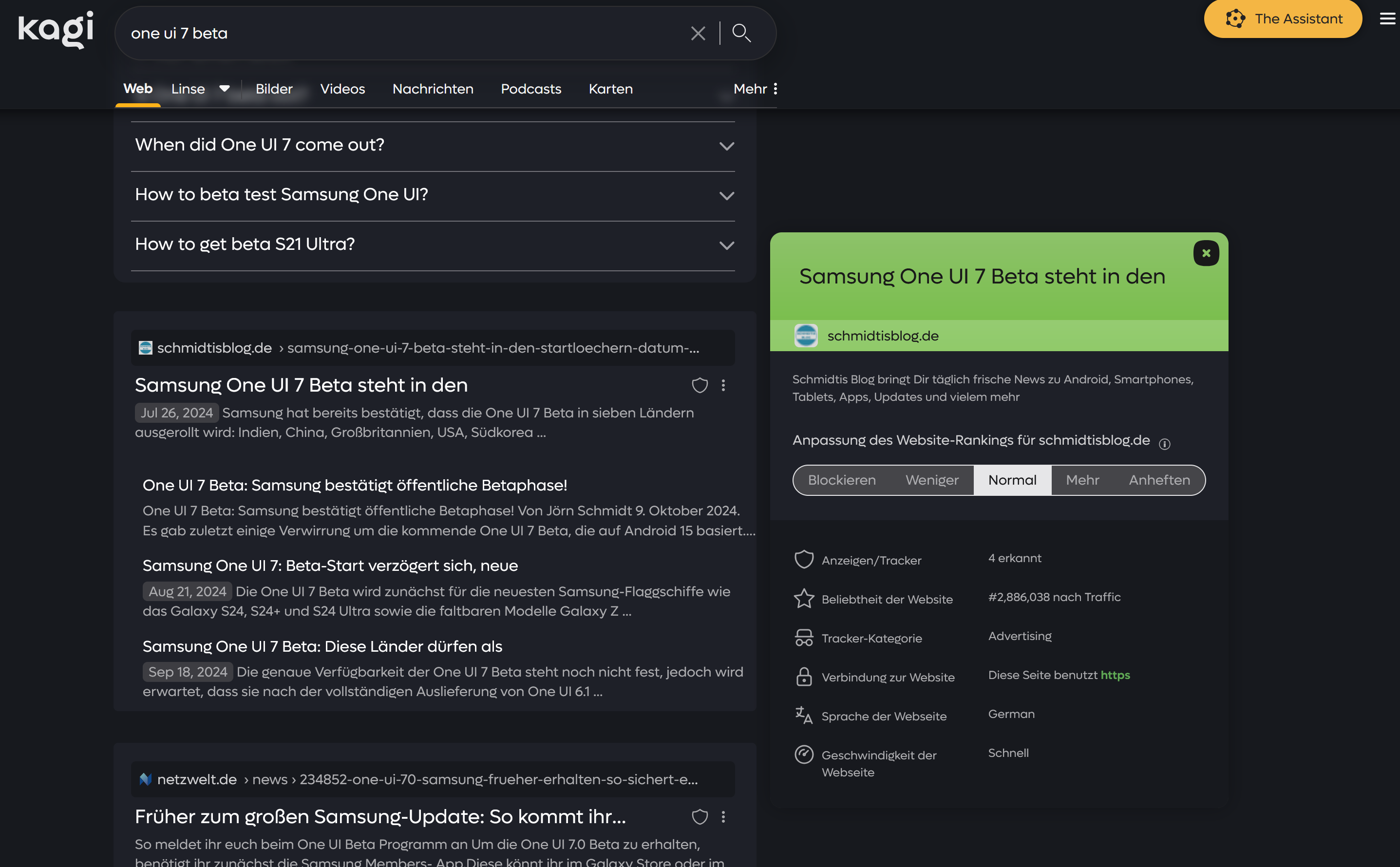Screen dimensions: 1400x867
Task: Open three-dot menu for the netzwelt result
Action: click(x=723, y=816)
